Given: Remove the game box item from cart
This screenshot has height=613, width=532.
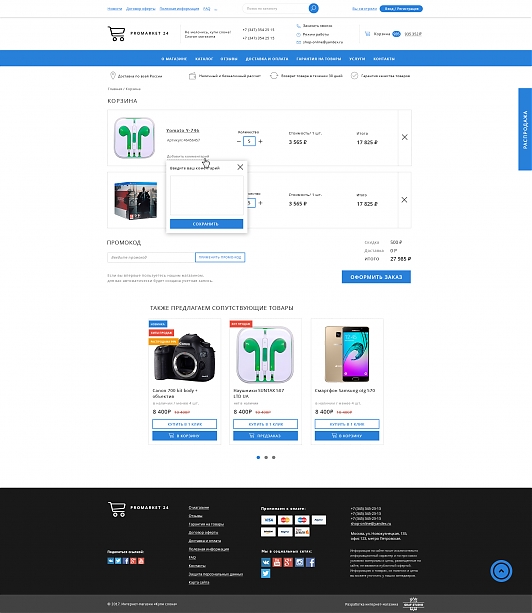Looking at the screenshot, I should tap(405, 200).
